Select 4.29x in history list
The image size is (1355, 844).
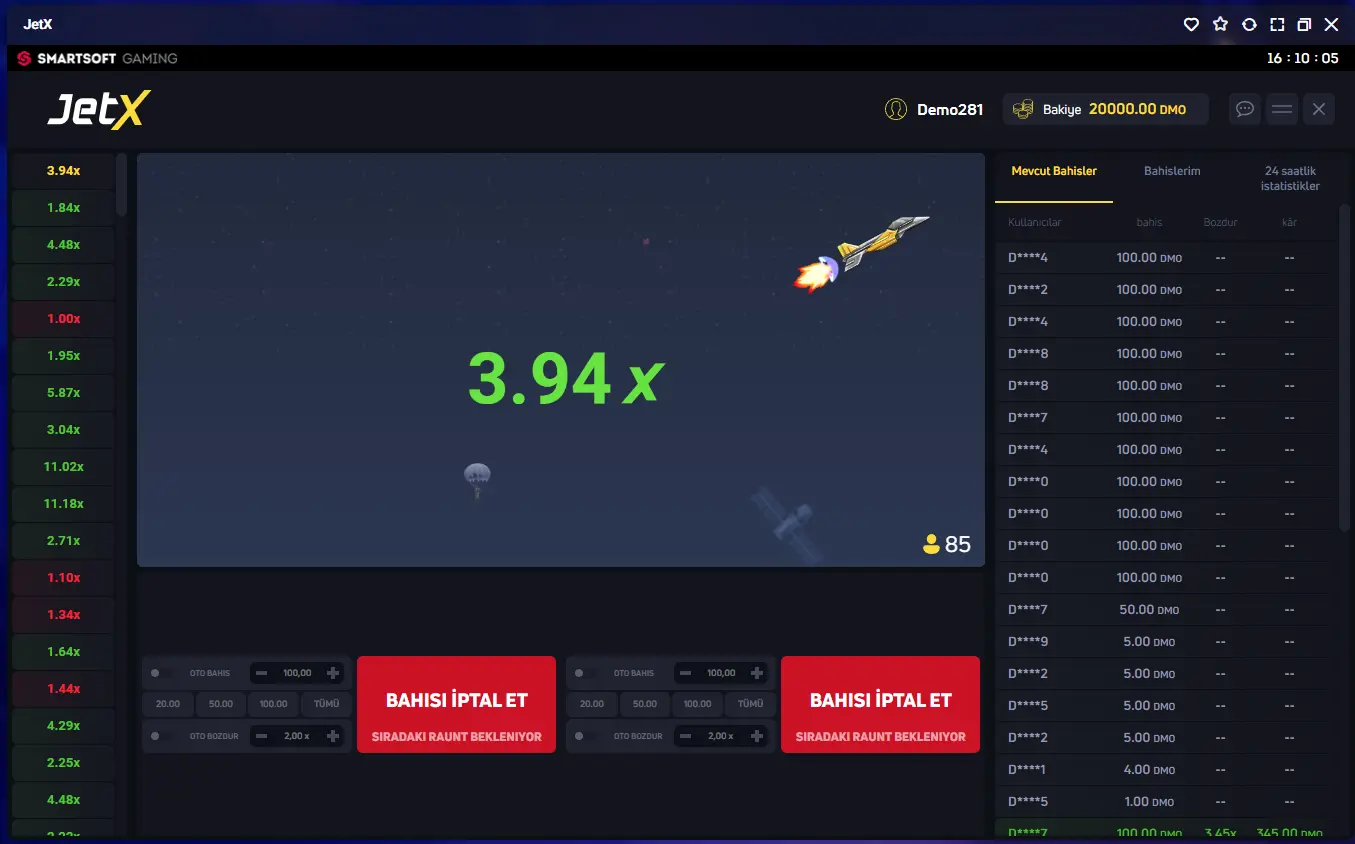pyautogui.click(x=63, y=726)
